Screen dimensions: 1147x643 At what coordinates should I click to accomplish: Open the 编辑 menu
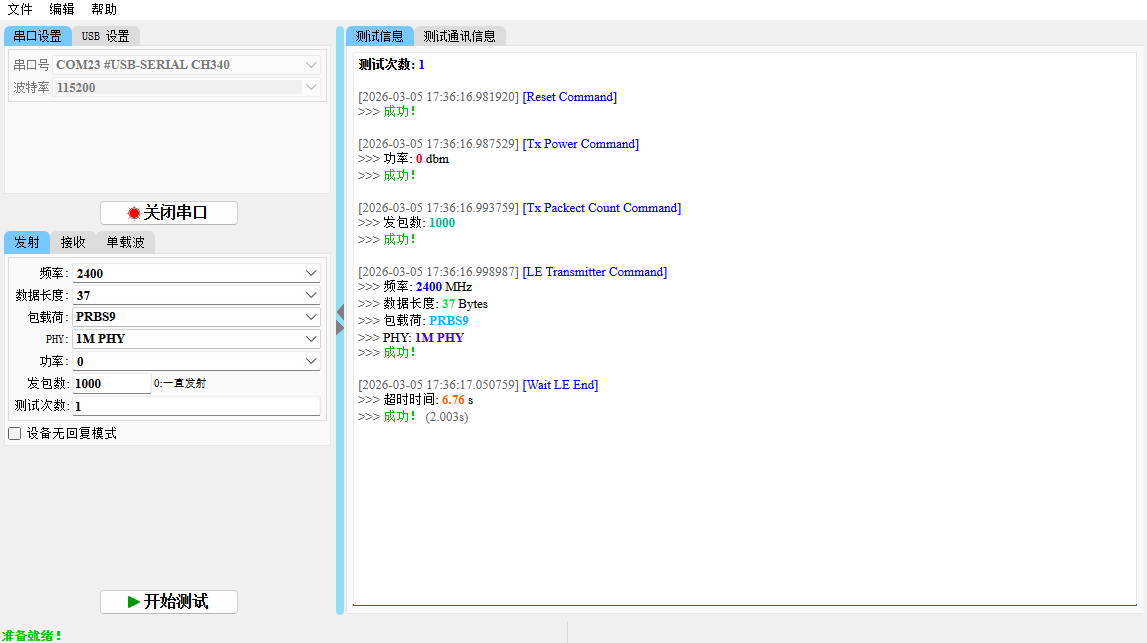point(62,9)
